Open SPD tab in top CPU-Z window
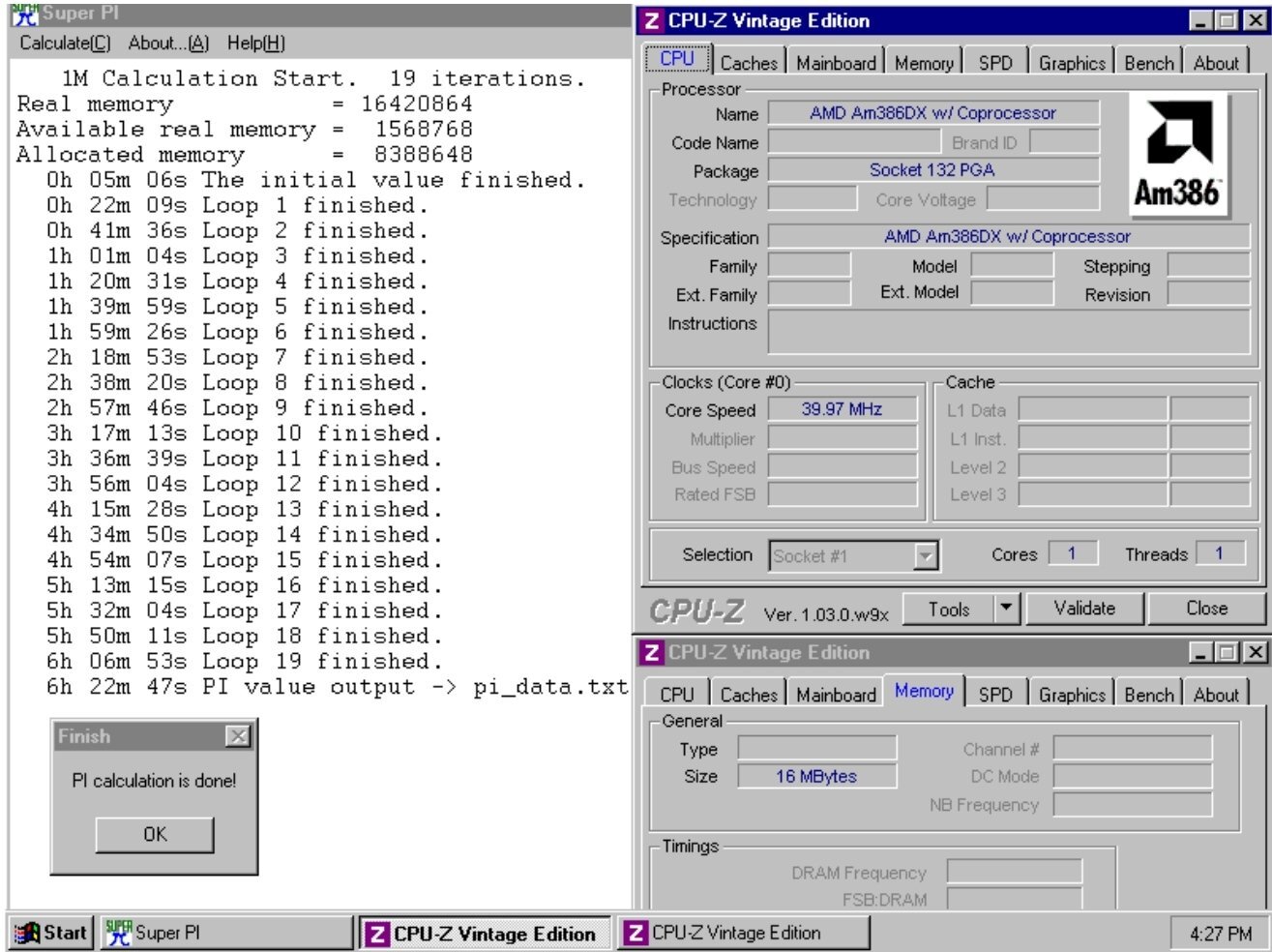The width and height of the screenshot is (1272, 952). pos(995,63)
